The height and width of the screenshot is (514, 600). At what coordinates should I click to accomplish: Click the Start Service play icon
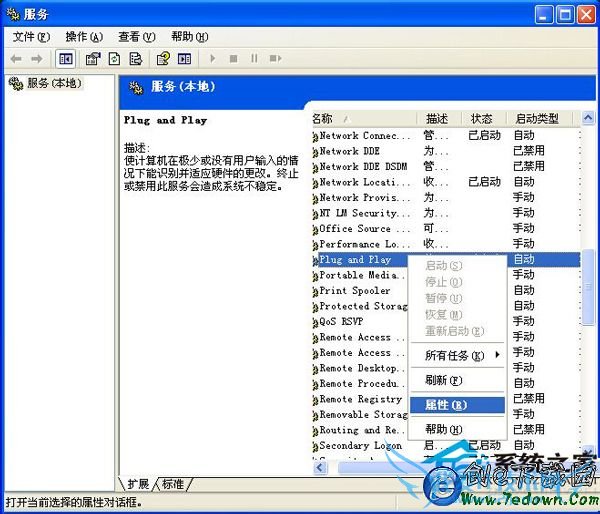(213, 59)
